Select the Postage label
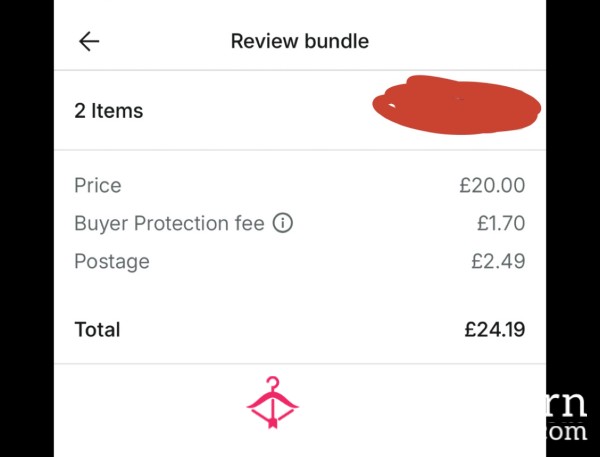 (x=112, y=262)
